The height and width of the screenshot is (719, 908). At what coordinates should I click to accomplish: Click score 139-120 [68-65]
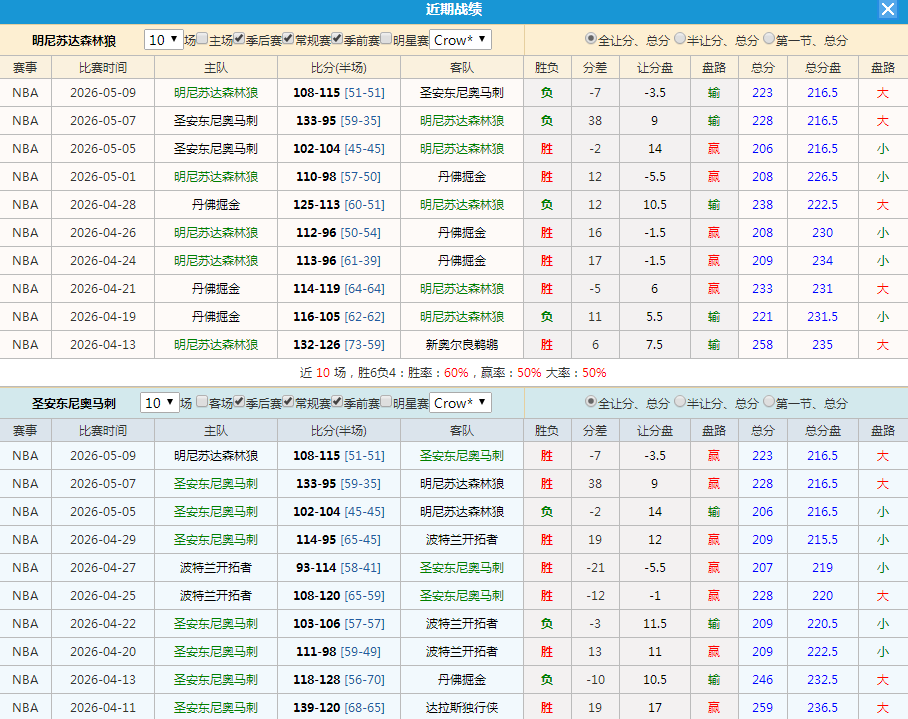339,707
